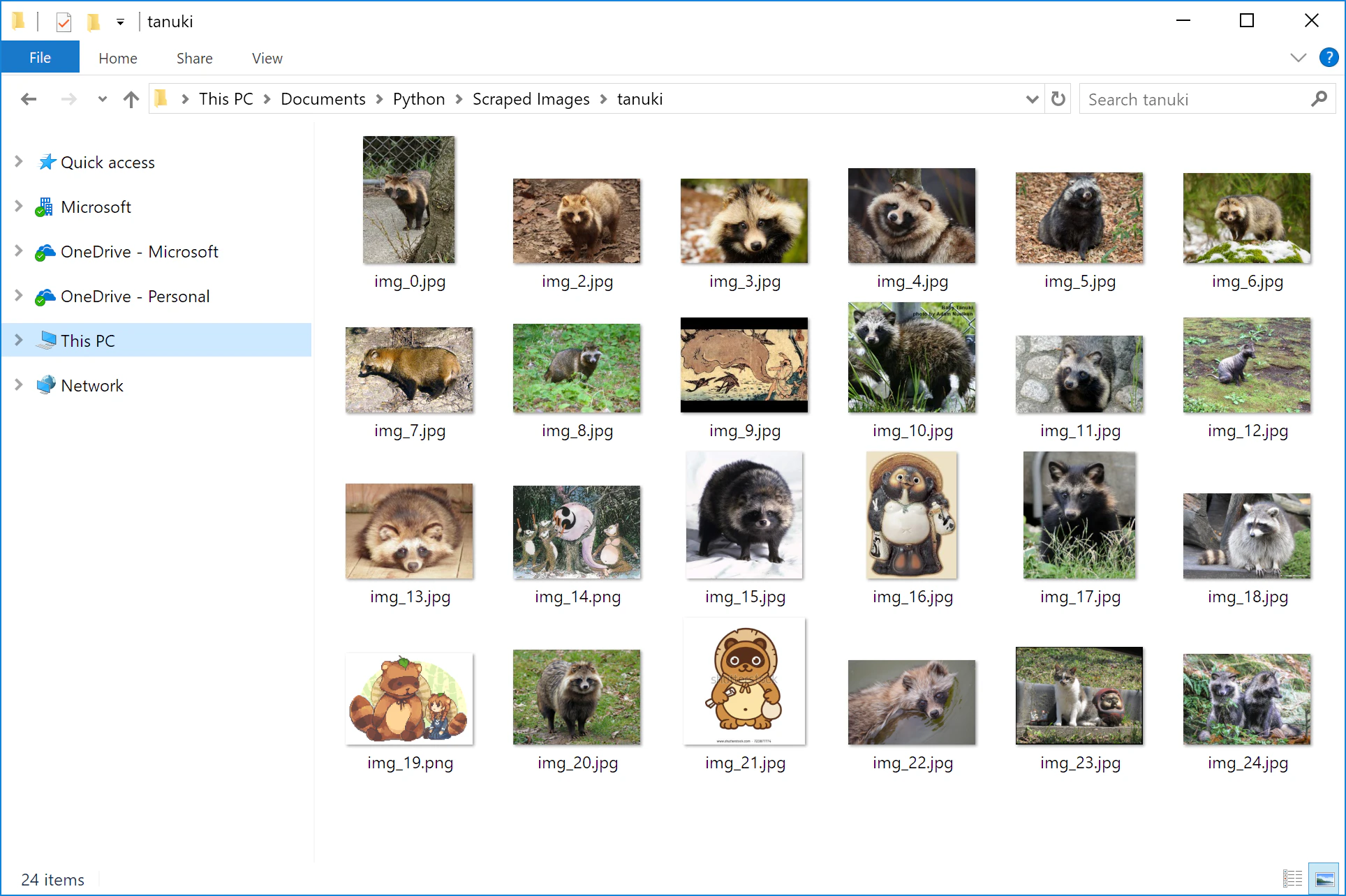Expand the Quick access tree node
Image resolution: width=1346 pixels, height=896 pixels.
(19, 162)
